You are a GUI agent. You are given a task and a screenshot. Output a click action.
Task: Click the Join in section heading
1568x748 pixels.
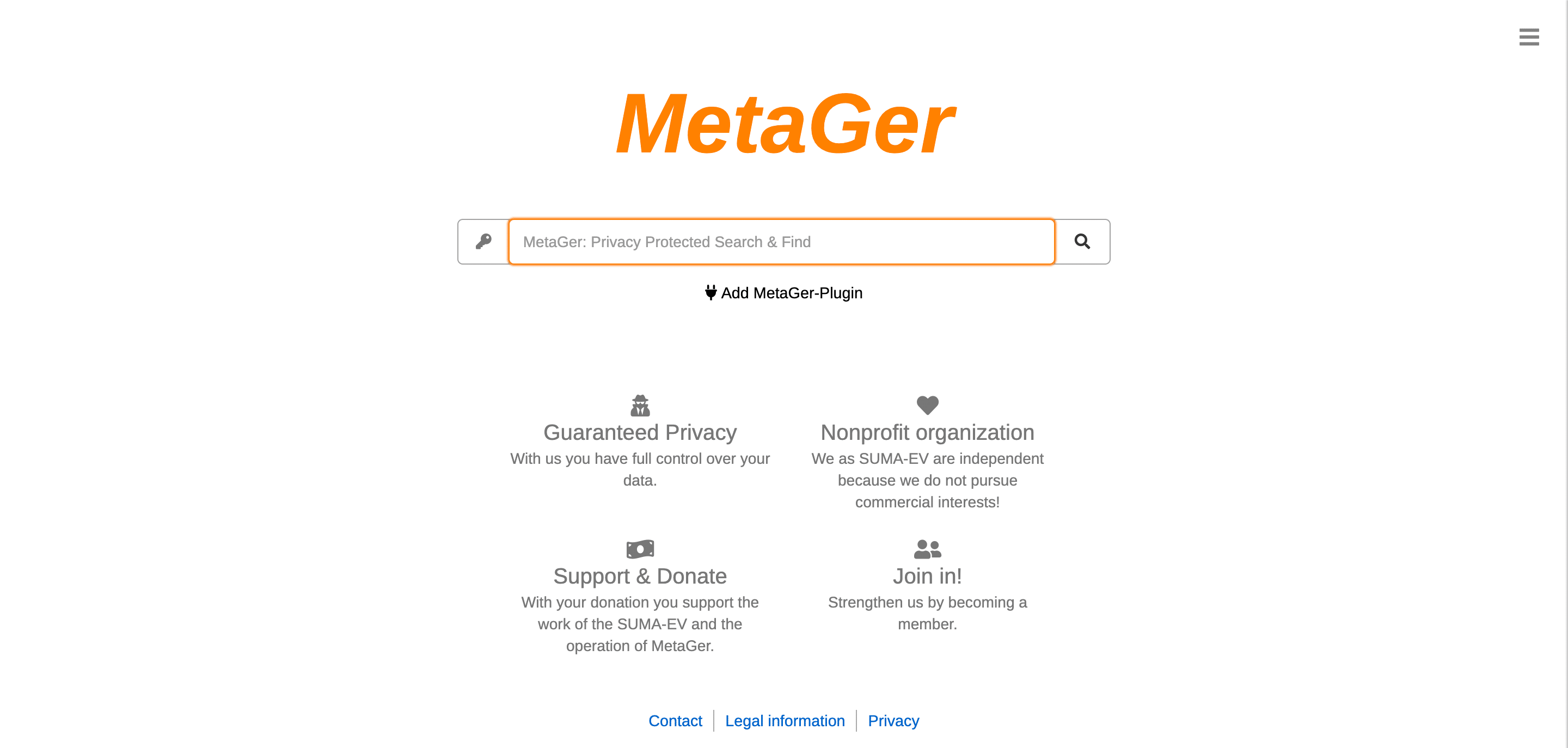[927, 576]
